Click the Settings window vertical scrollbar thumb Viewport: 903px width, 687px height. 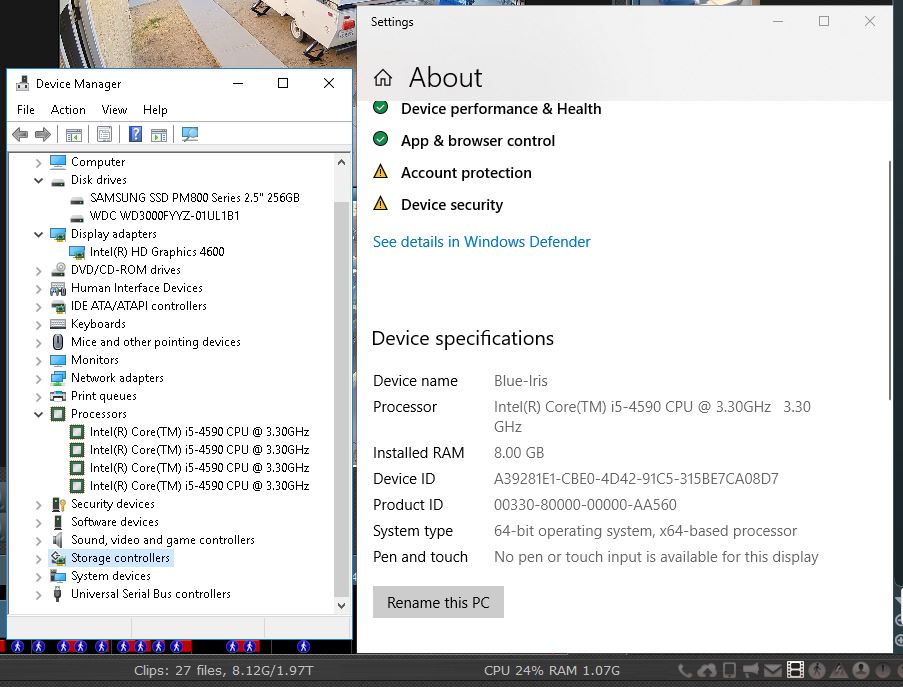pyautogui.click(x=891, y=281)
